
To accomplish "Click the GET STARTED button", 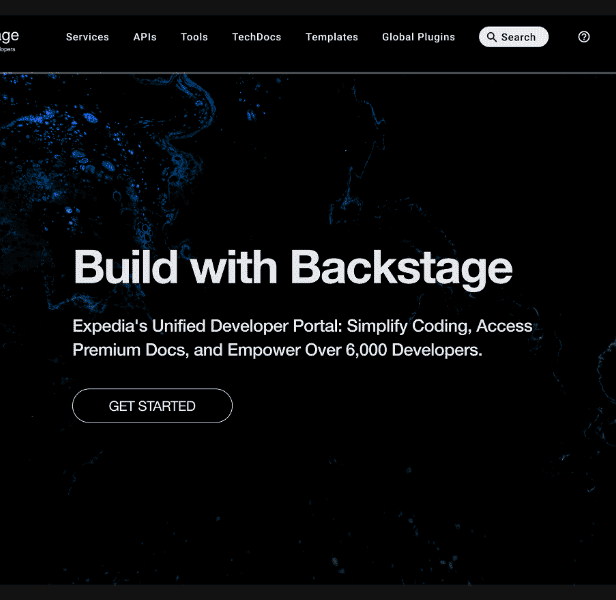I will [x=152, y=406].
